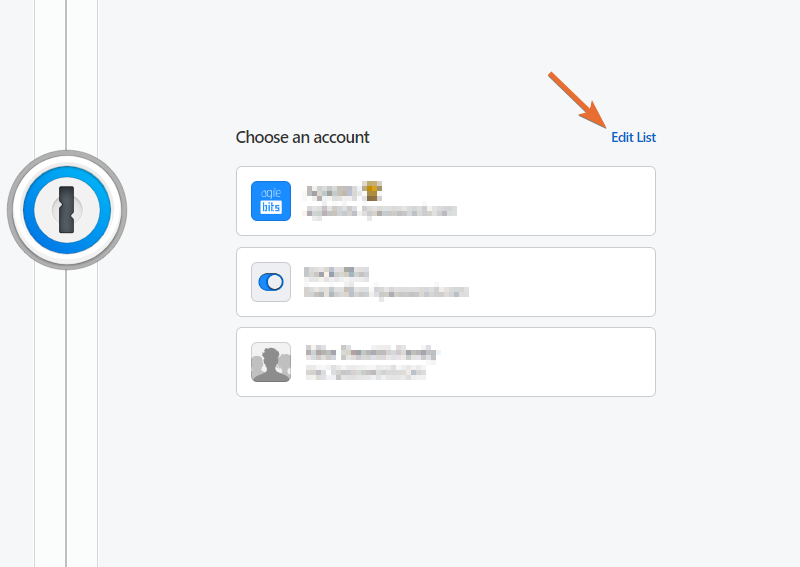Select the first account's blurred email address
The width and height of the screenshot is (800, 567).
pyautogui.click(x=380, y=211)
